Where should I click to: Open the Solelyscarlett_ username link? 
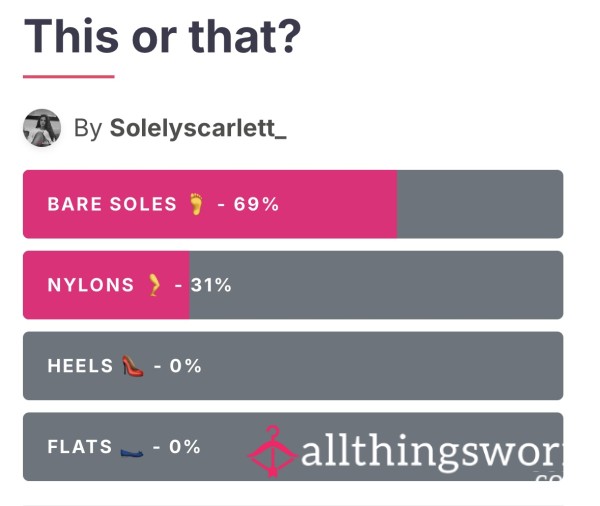click(x=198, y=128)
